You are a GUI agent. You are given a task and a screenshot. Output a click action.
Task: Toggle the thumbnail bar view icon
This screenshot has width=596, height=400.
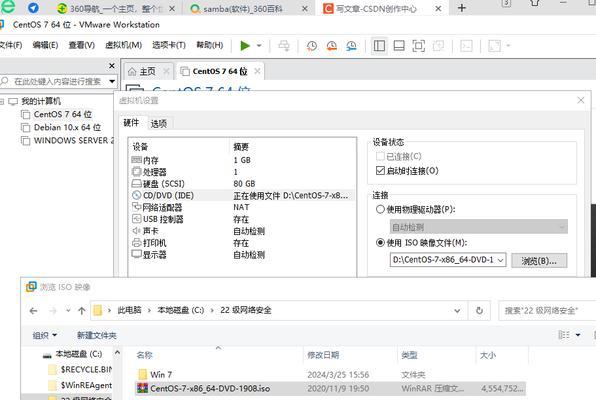pyautogui.click(x=399, y=46)
